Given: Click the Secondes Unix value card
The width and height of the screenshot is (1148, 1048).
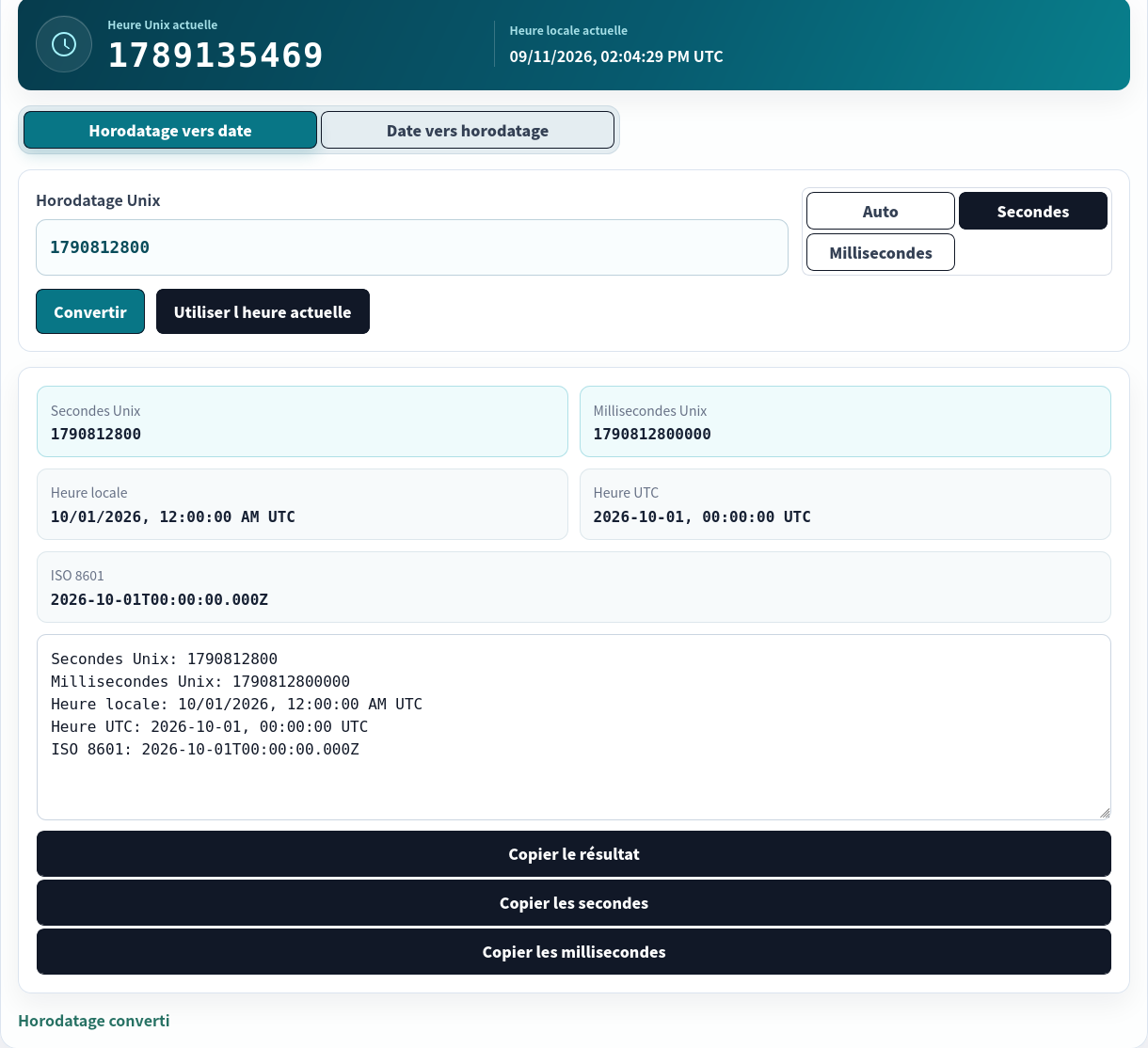Looking at the screenshot, I should point(302,421).
